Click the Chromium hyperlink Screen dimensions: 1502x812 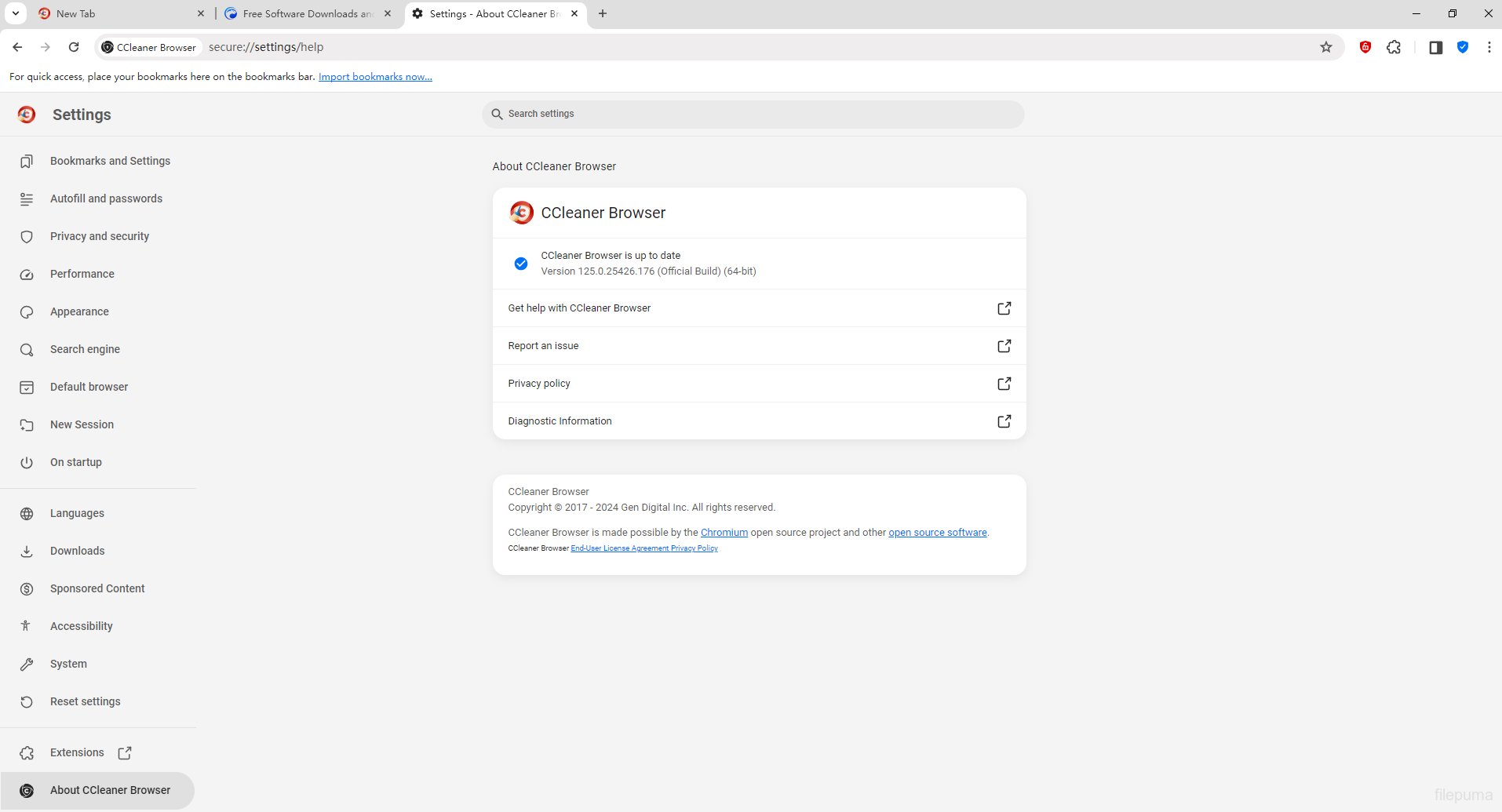click(x=724, y=533)
